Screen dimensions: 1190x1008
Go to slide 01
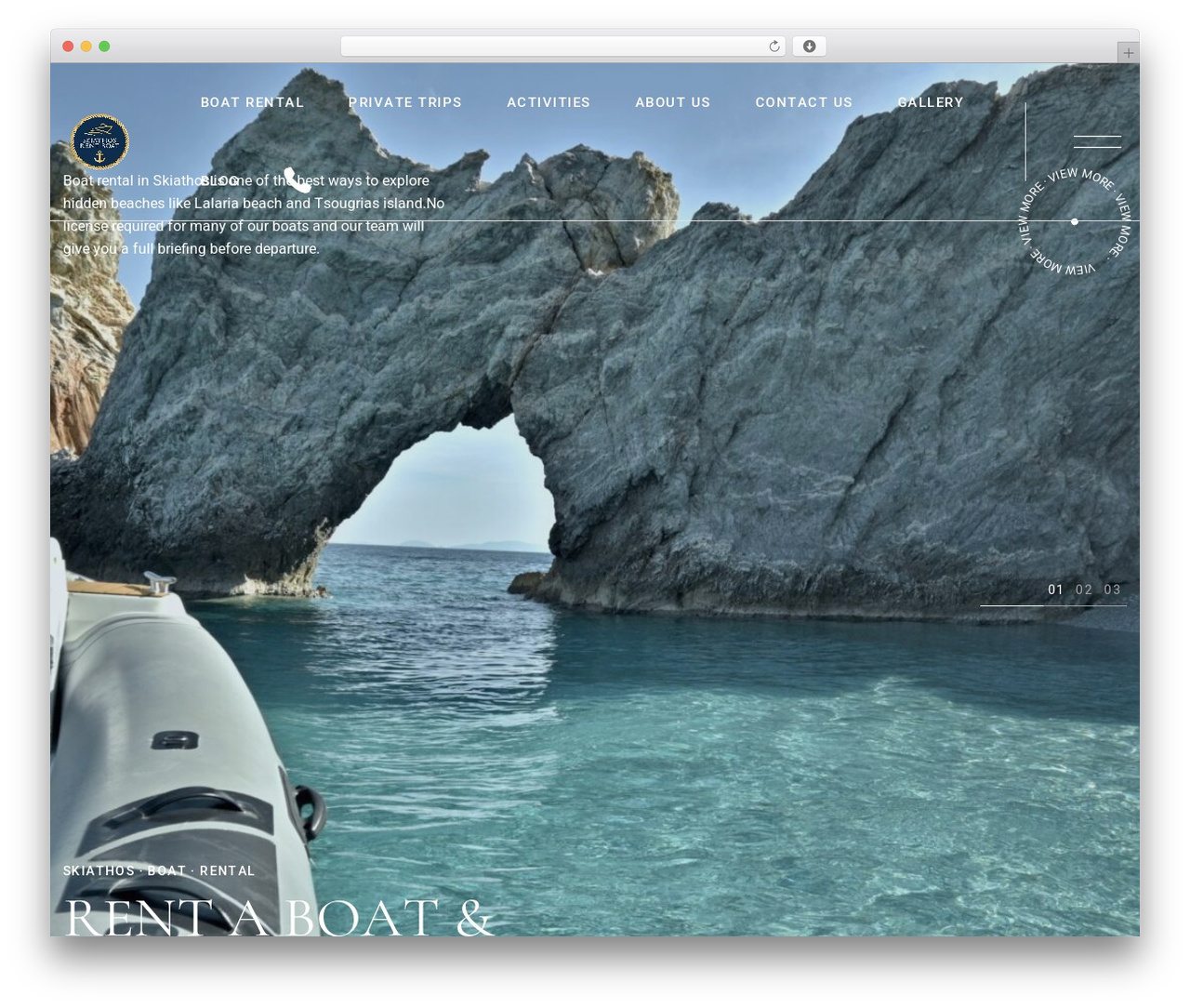click(x=1055, y=590)
